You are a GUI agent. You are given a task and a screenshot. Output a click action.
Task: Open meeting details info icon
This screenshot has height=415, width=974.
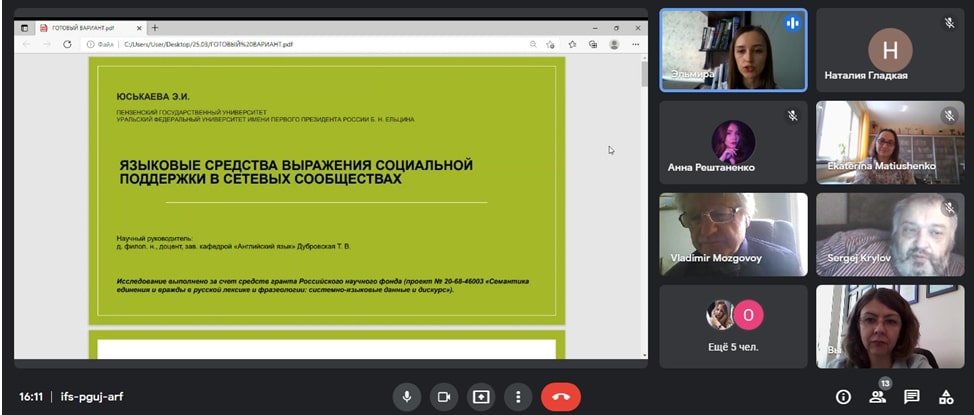click(843, 396)
